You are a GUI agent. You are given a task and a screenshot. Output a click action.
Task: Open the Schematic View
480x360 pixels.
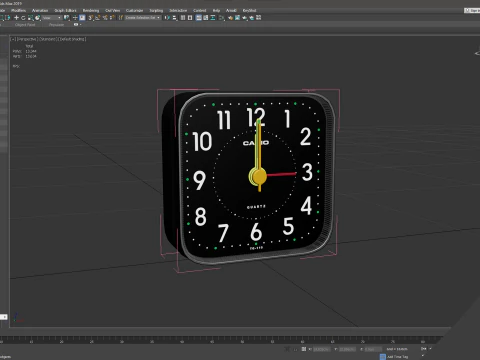tap(213, 18)
